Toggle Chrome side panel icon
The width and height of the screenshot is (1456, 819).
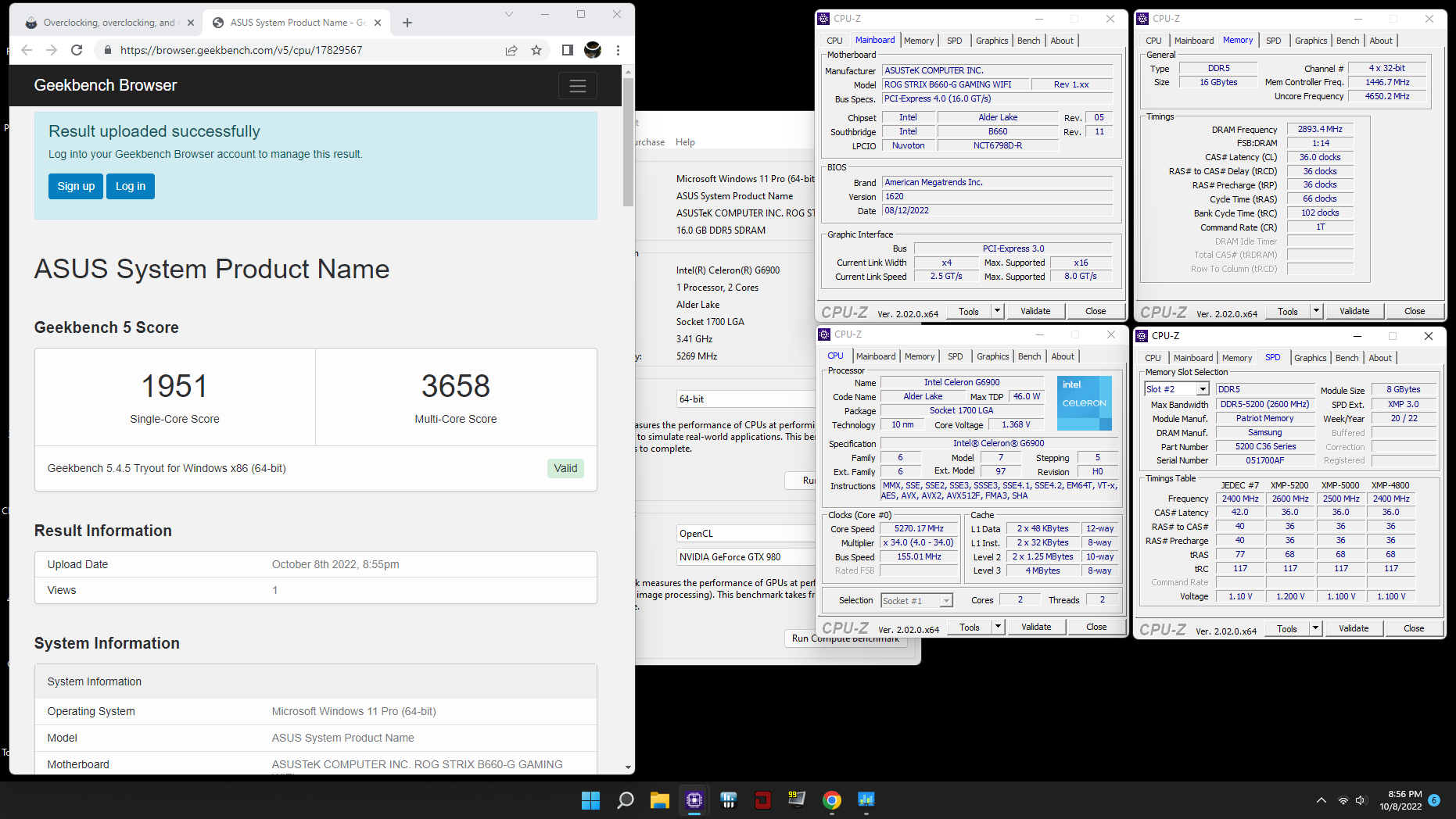pos(568,50)
